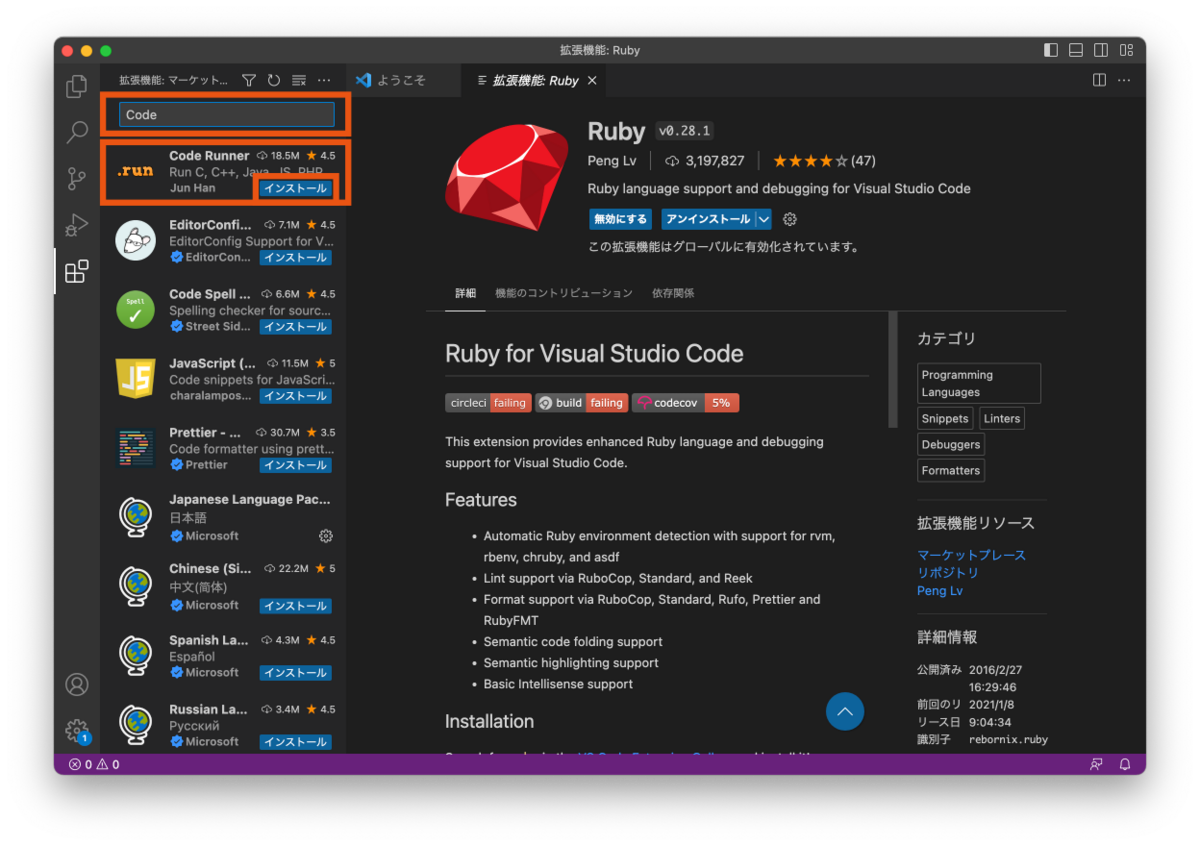Open extensions panel more actions menu
The image size is (1200, 846).
click(x=324, y=80)
